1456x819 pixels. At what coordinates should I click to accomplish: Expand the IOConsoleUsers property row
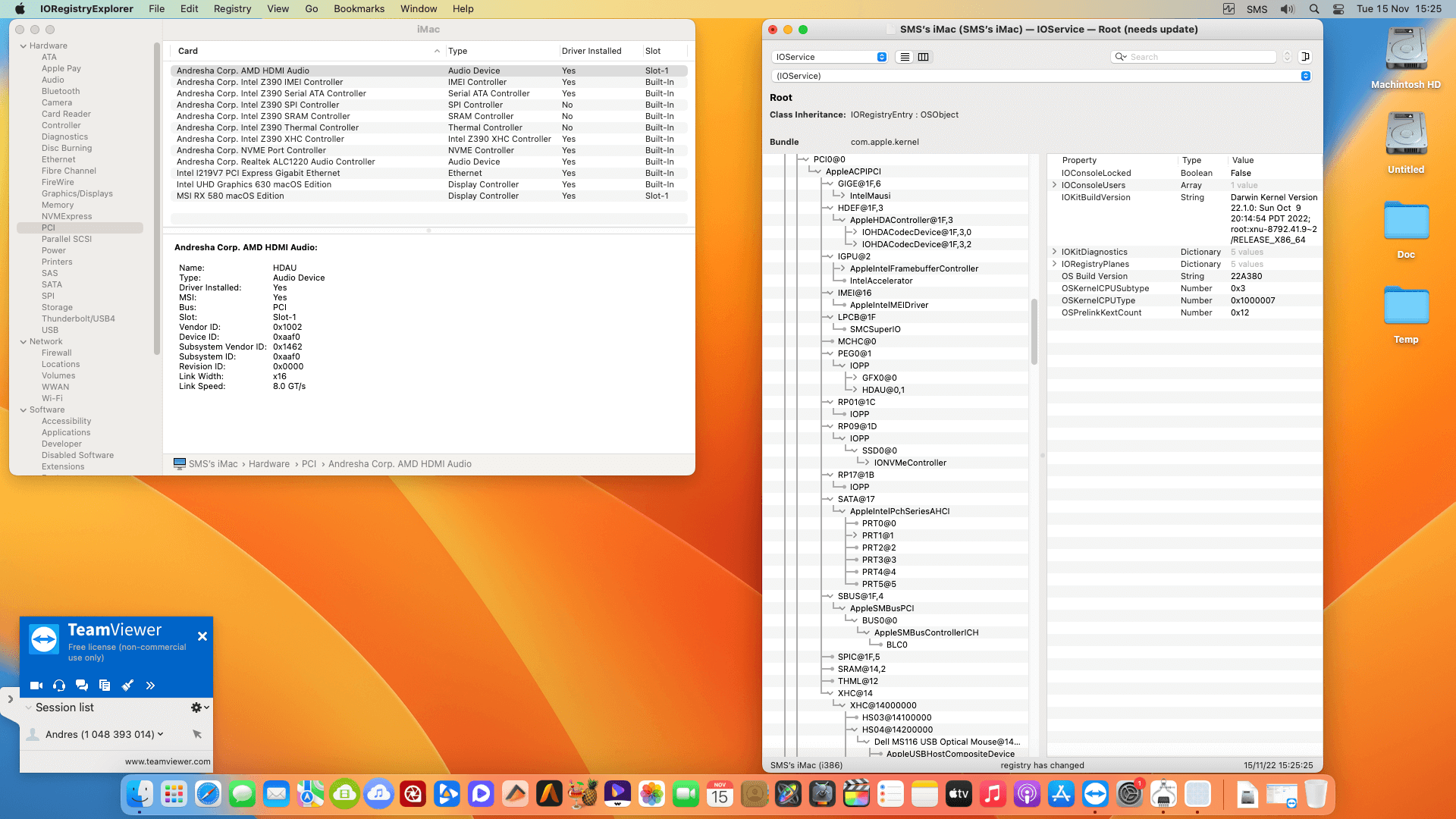(1054, 185)
